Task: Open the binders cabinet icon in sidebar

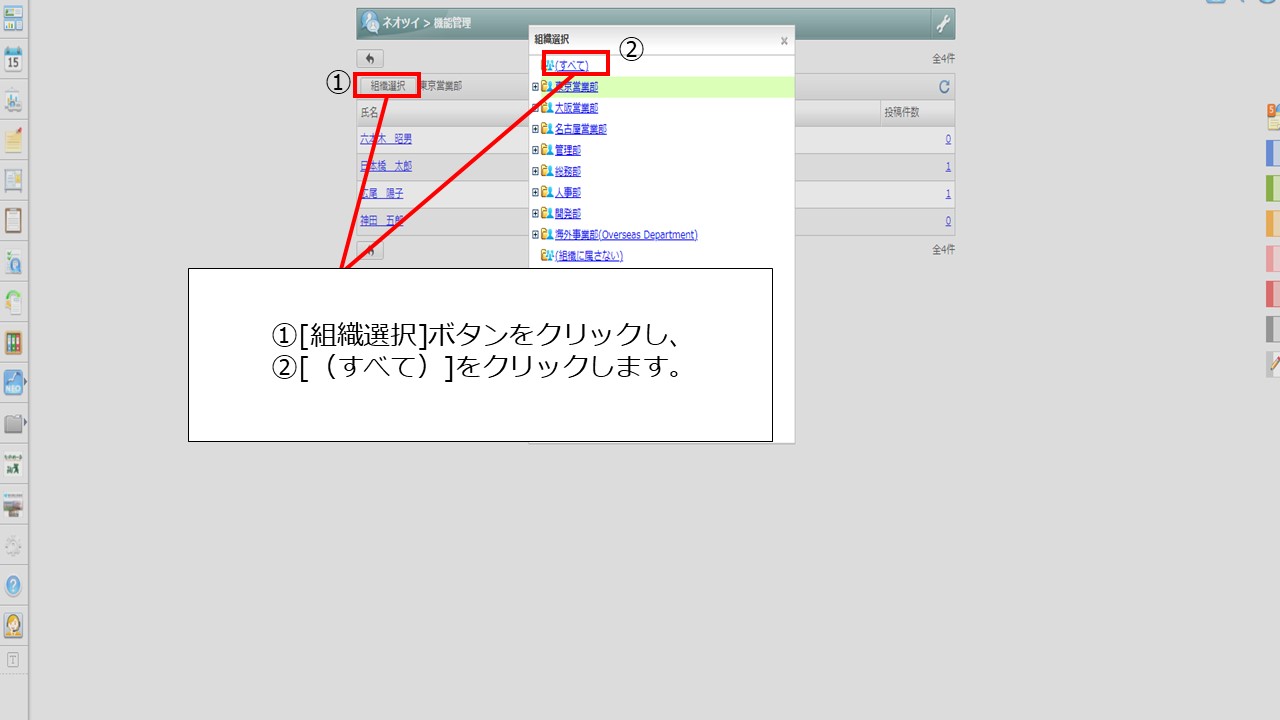Action: [x=14, y=343]
